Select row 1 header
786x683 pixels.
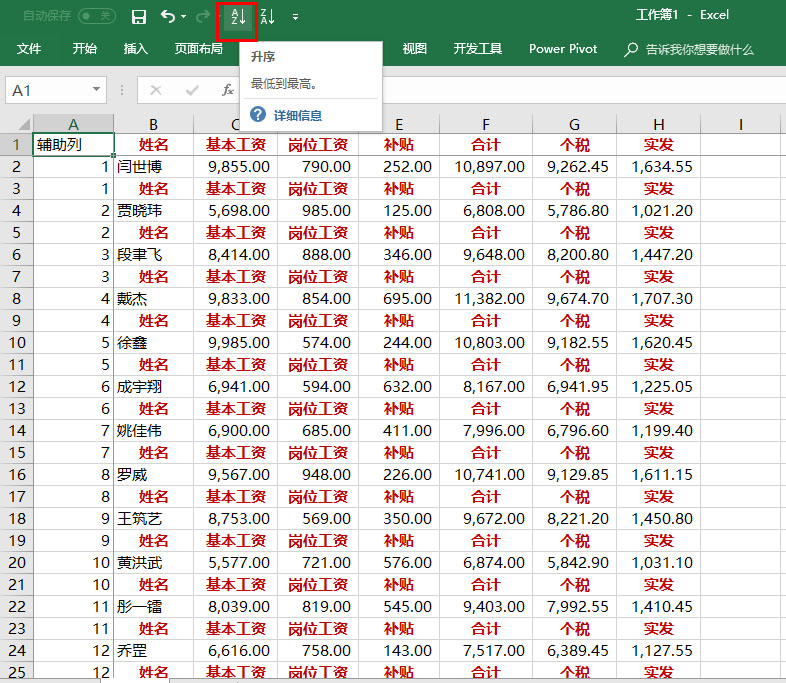(17, 145)
